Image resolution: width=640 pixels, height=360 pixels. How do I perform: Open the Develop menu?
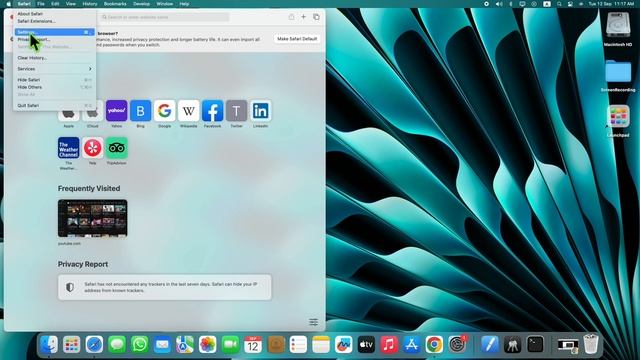pos(142,4)
